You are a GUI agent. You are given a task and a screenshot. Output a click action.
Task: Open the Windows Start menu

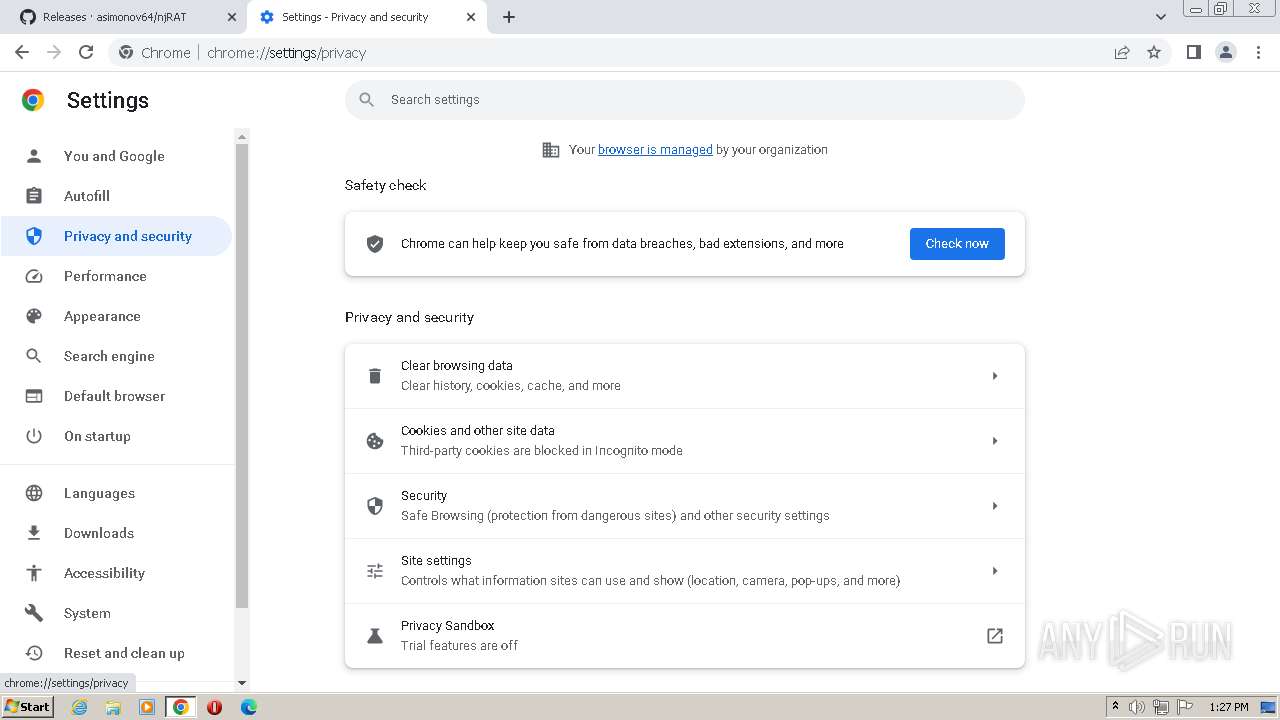(x=28, y=707)
